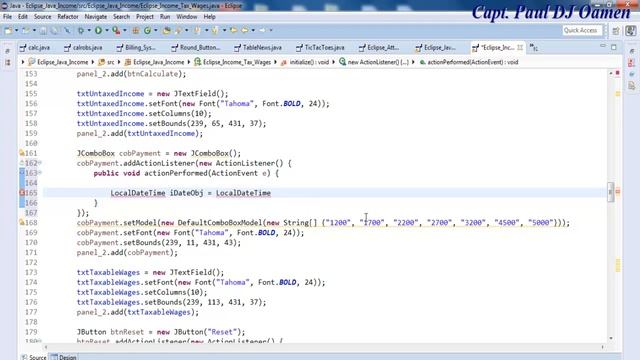Click the Print toolbar icon
640x360 pixels.
click(x=54, y=31)
